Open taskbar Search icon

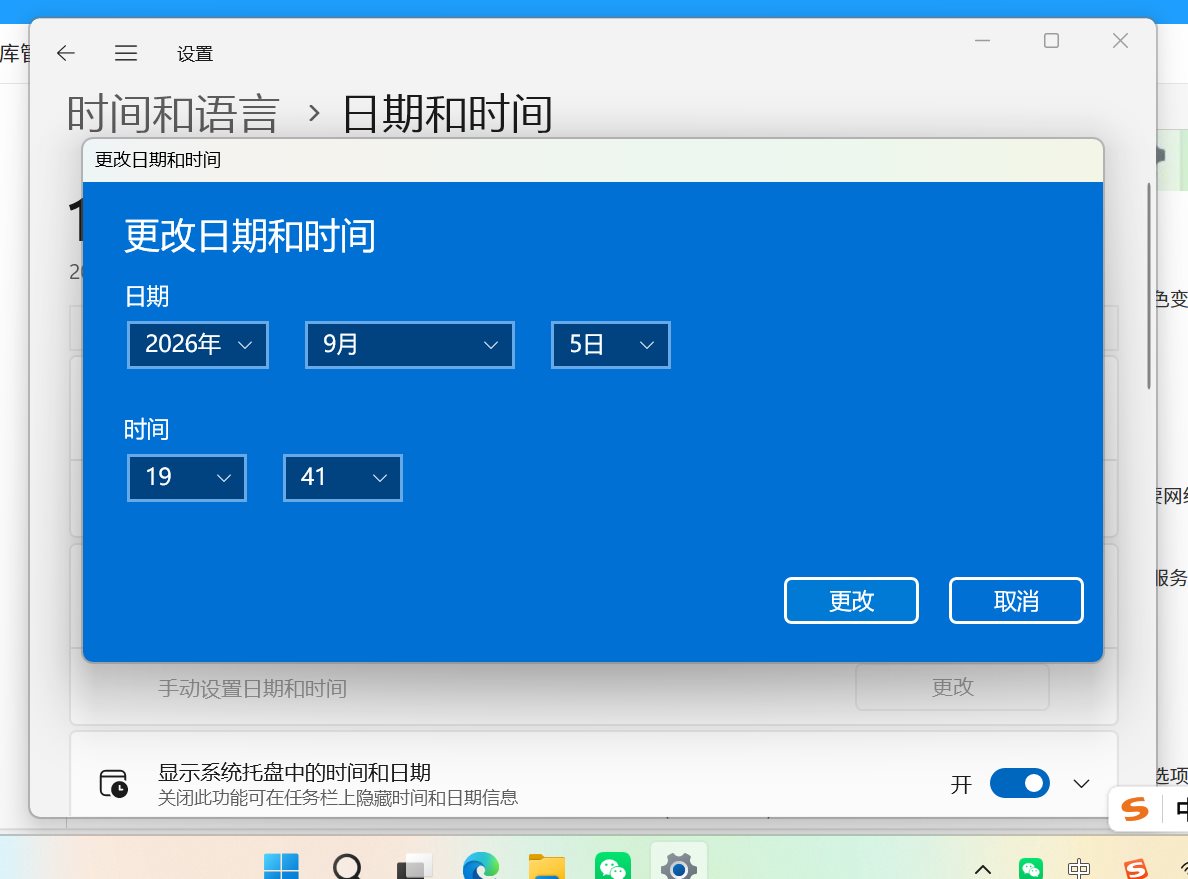click(347, 867)
